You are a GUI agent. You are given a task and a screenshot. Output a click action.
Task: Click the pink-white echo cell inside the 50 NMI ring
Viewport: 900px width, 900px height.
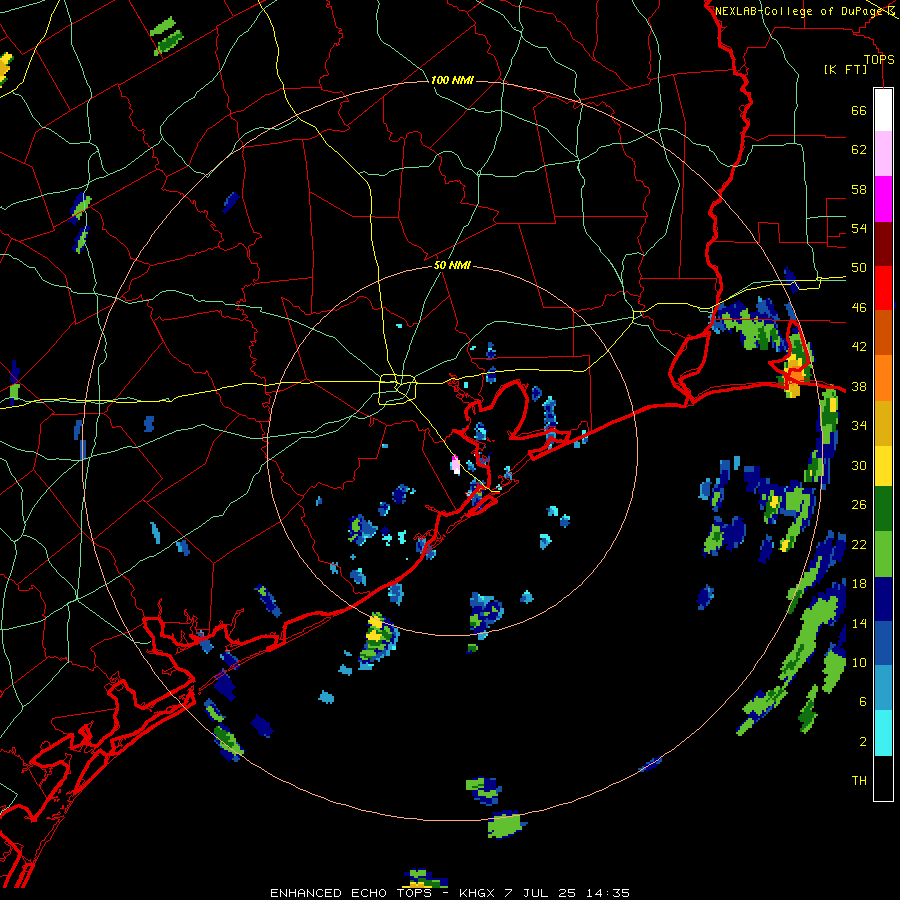[x=456, y=464]
